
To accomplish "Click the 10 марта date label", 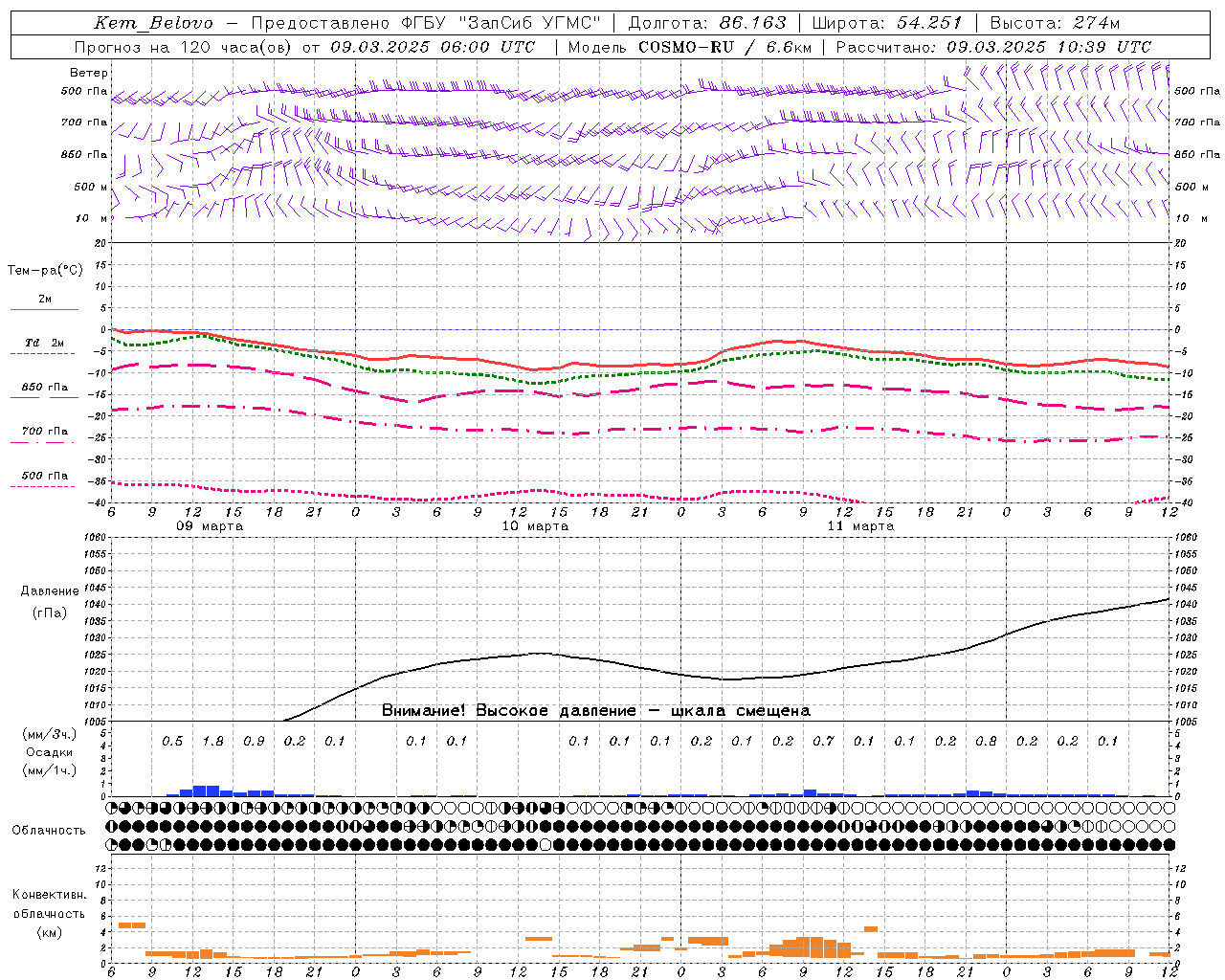I will 535,526.
